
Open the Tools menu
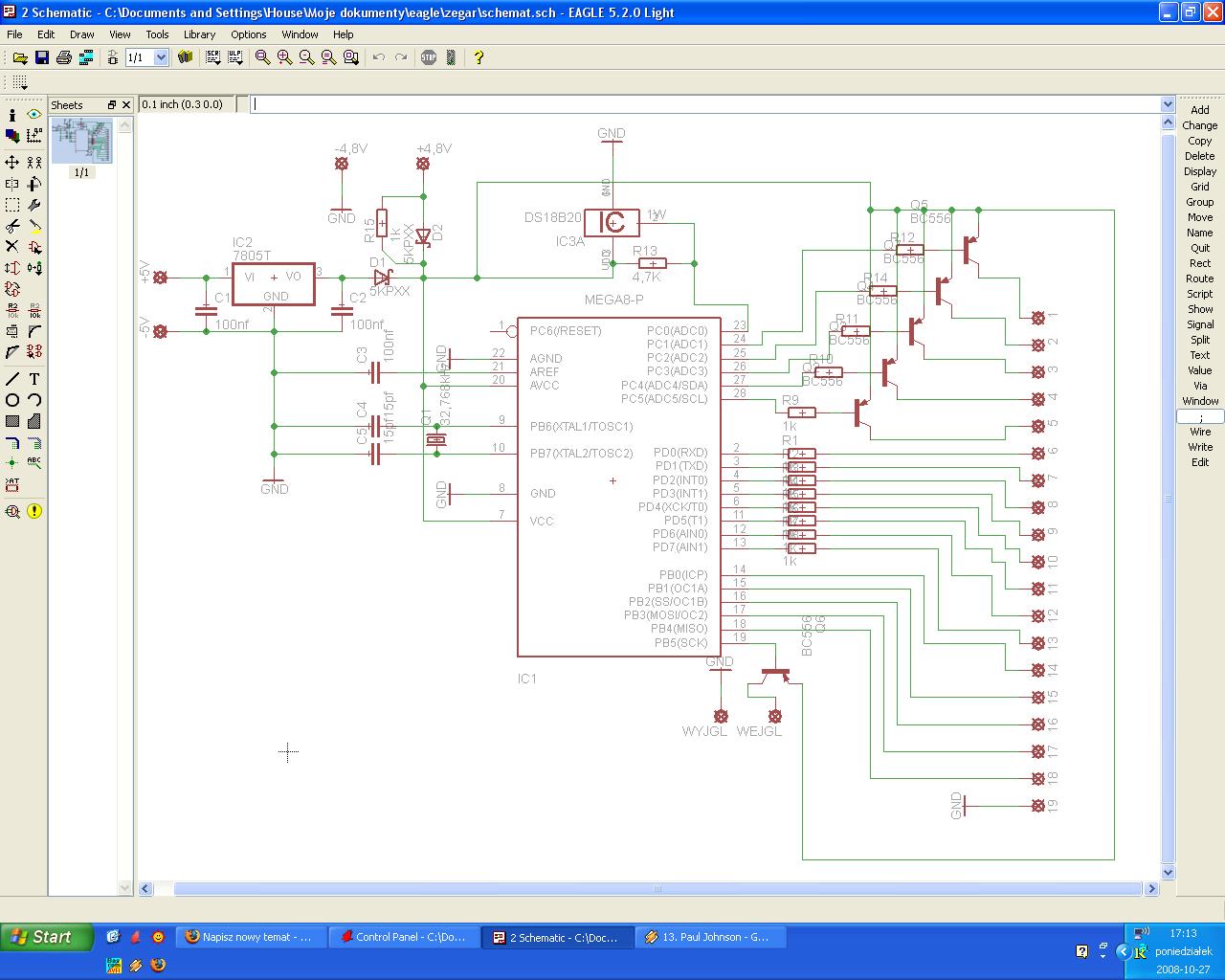[157, 34]
